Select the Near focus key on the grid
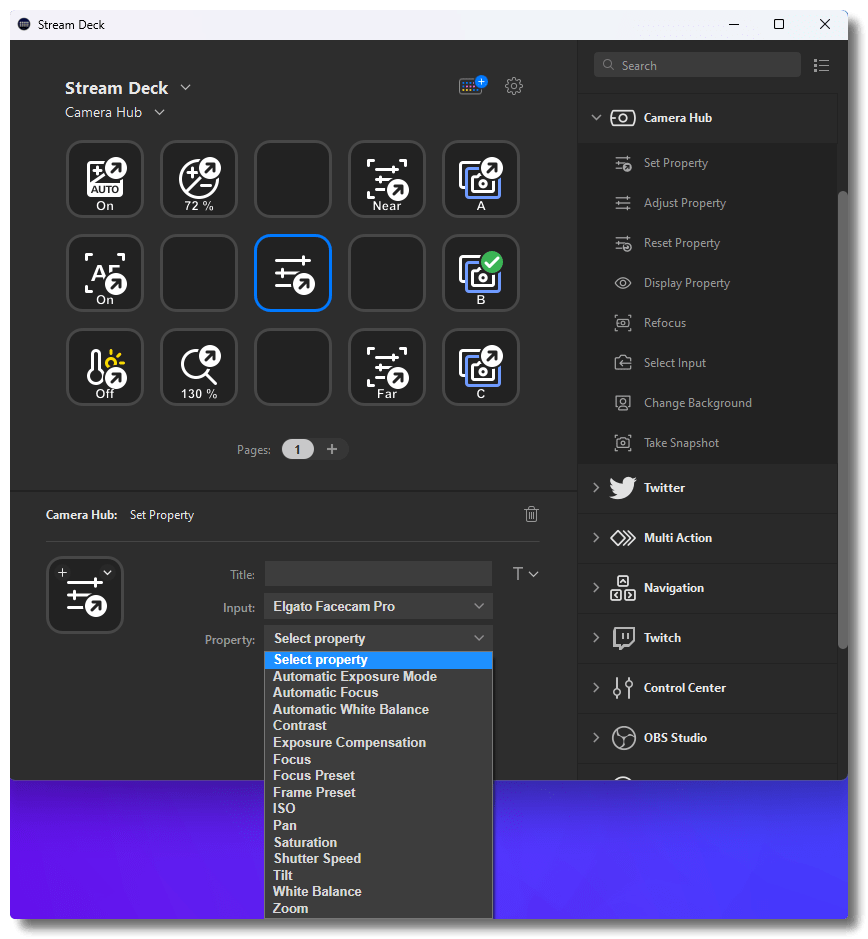Image resolution: width=868 pixels, height=939 pixels. tap(387, 179)
